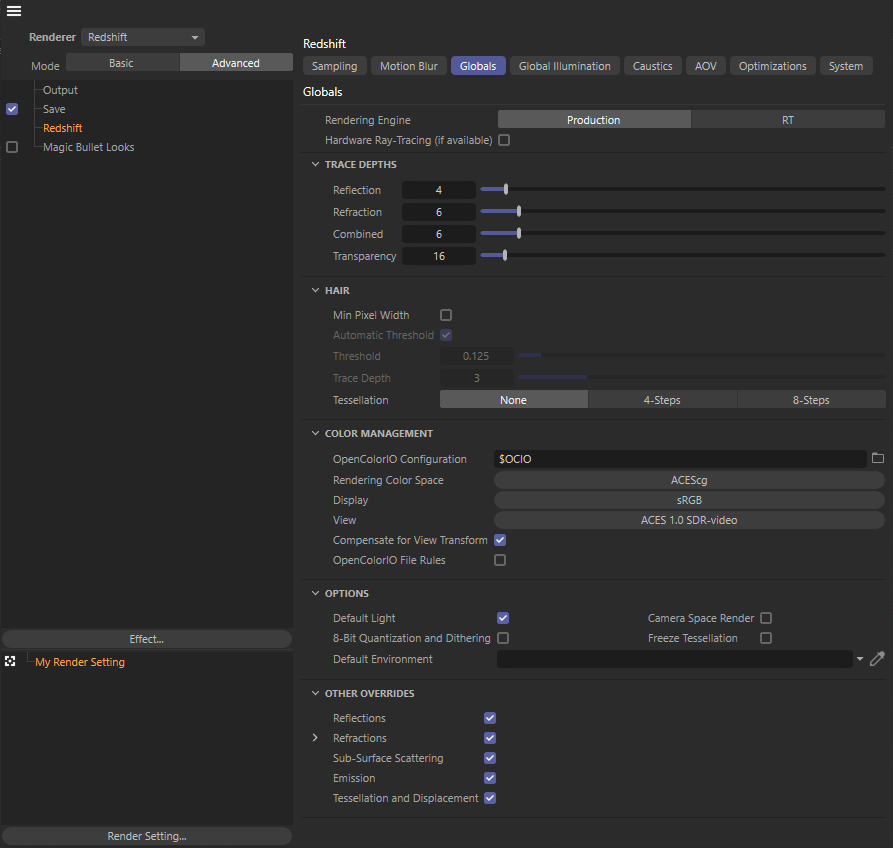Click the OpenColorIO Configuration $OCIO field
893x848 pixels.
tap(680, 459)
